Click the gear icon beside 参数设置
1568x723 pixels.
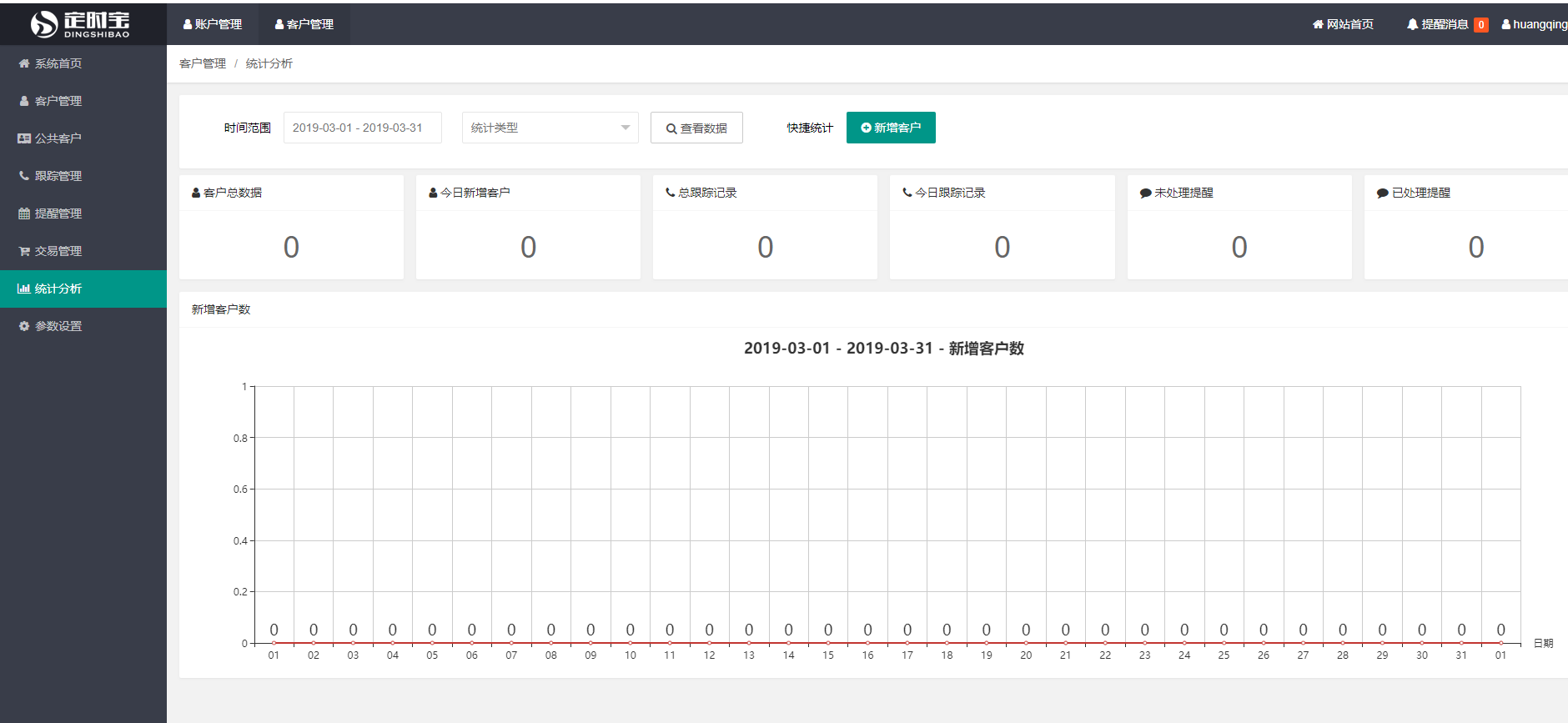[24, 326]
